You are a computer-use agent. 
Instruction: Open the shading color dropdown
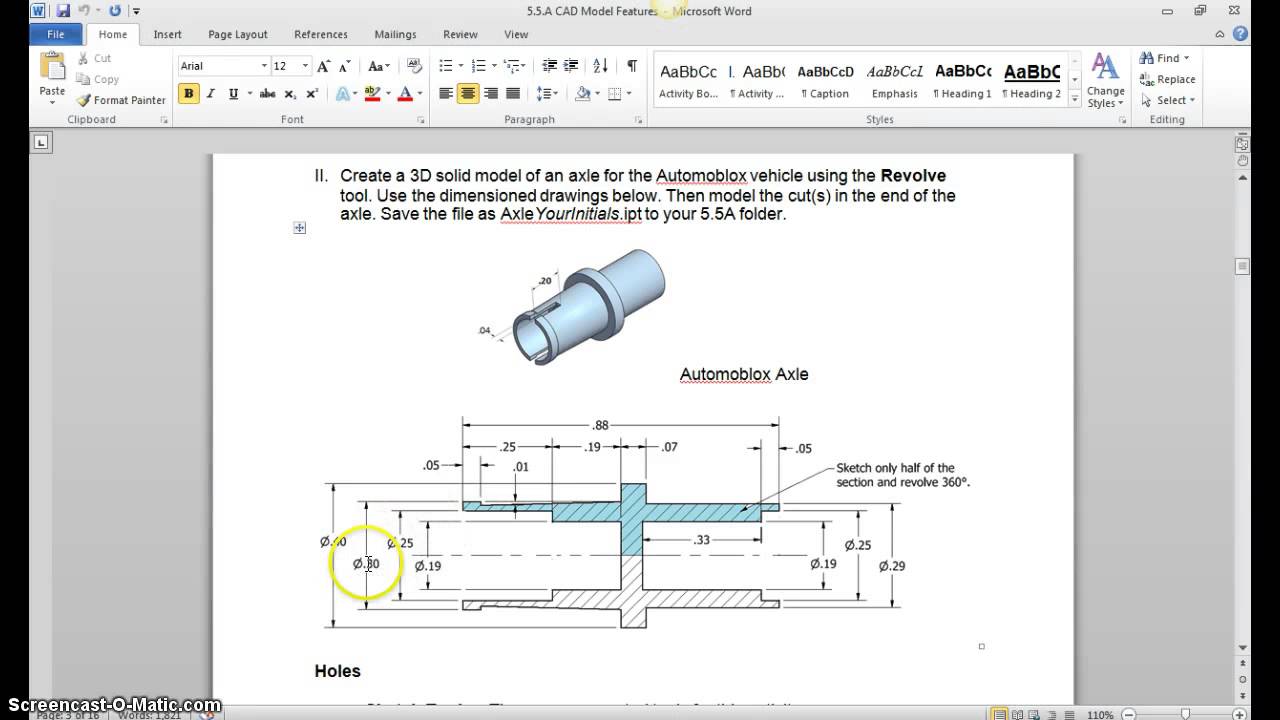[x=598, y=94]
